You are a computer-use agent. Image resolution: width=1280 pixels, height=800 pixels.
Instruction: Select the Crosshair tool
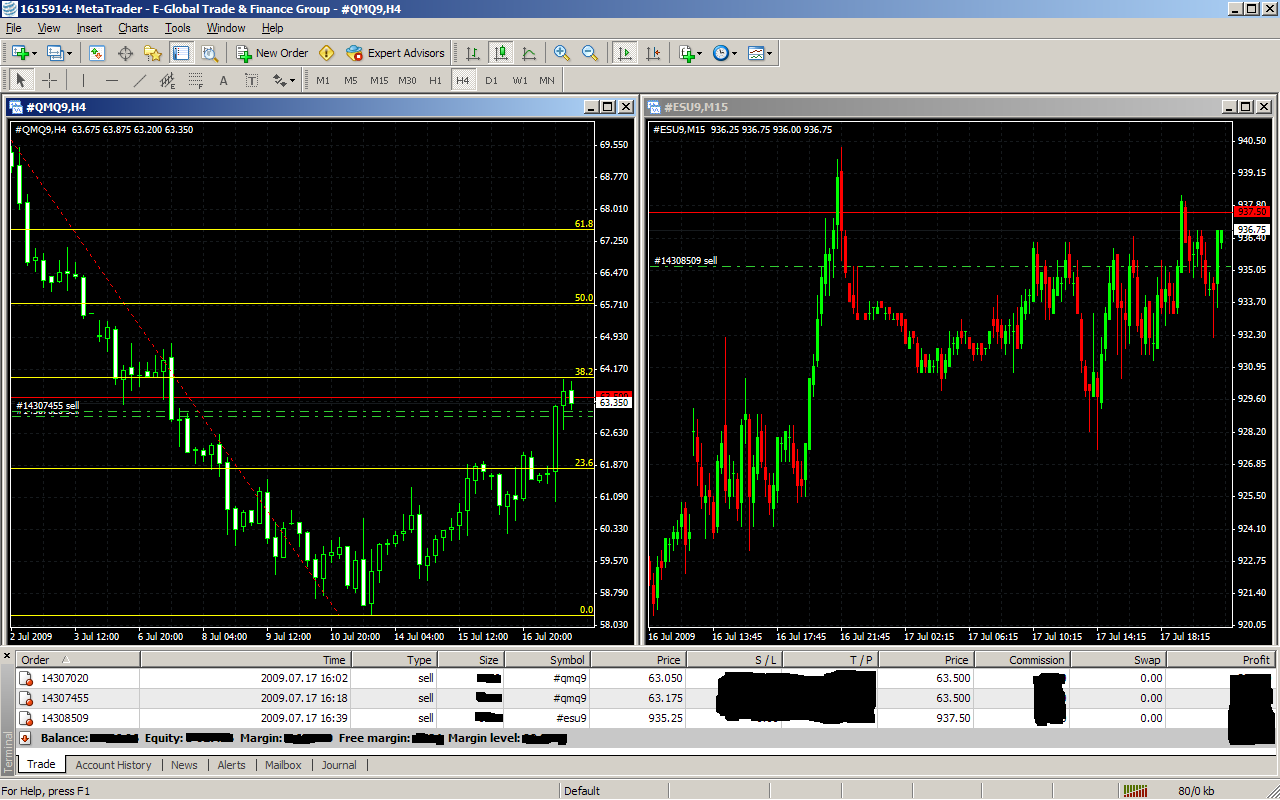49,80
